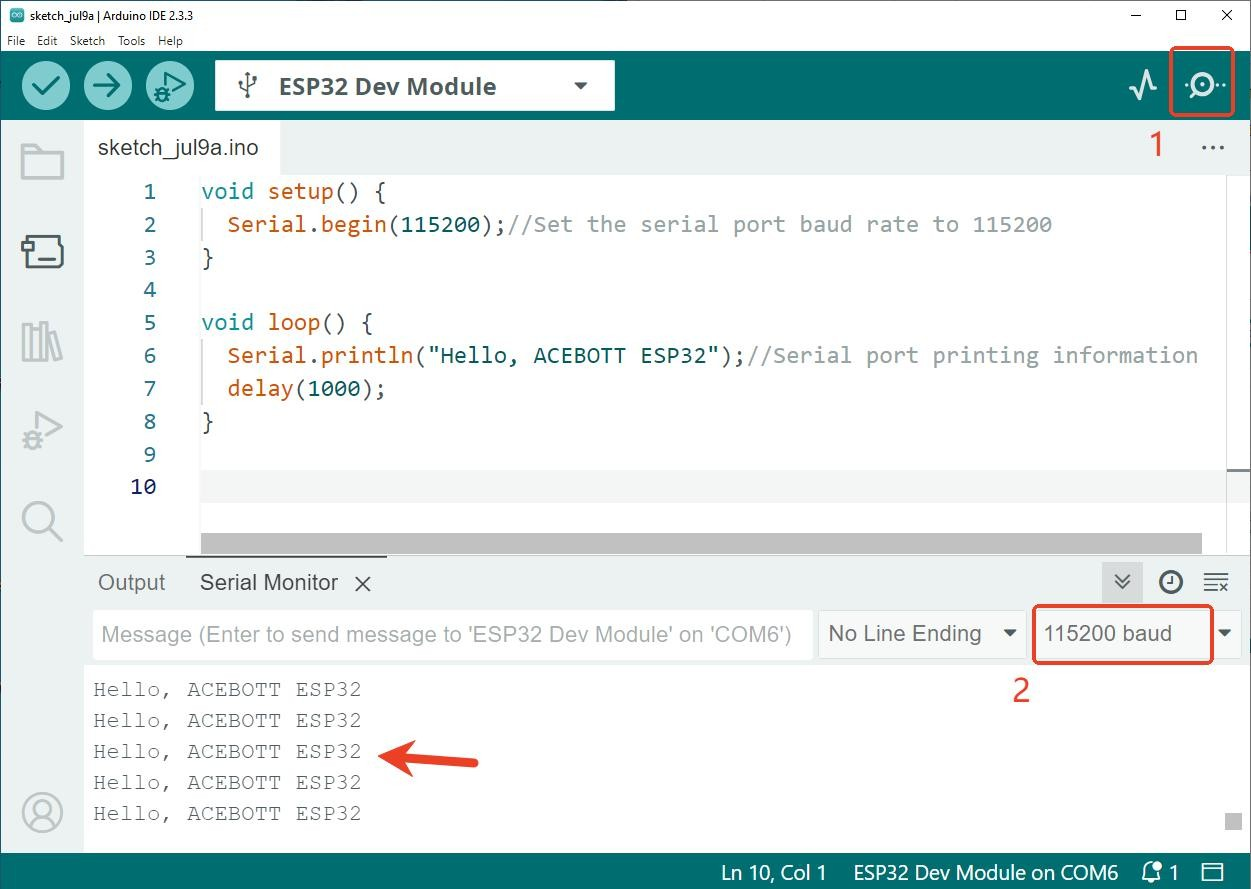Click the serial message input field

point(452,634)
